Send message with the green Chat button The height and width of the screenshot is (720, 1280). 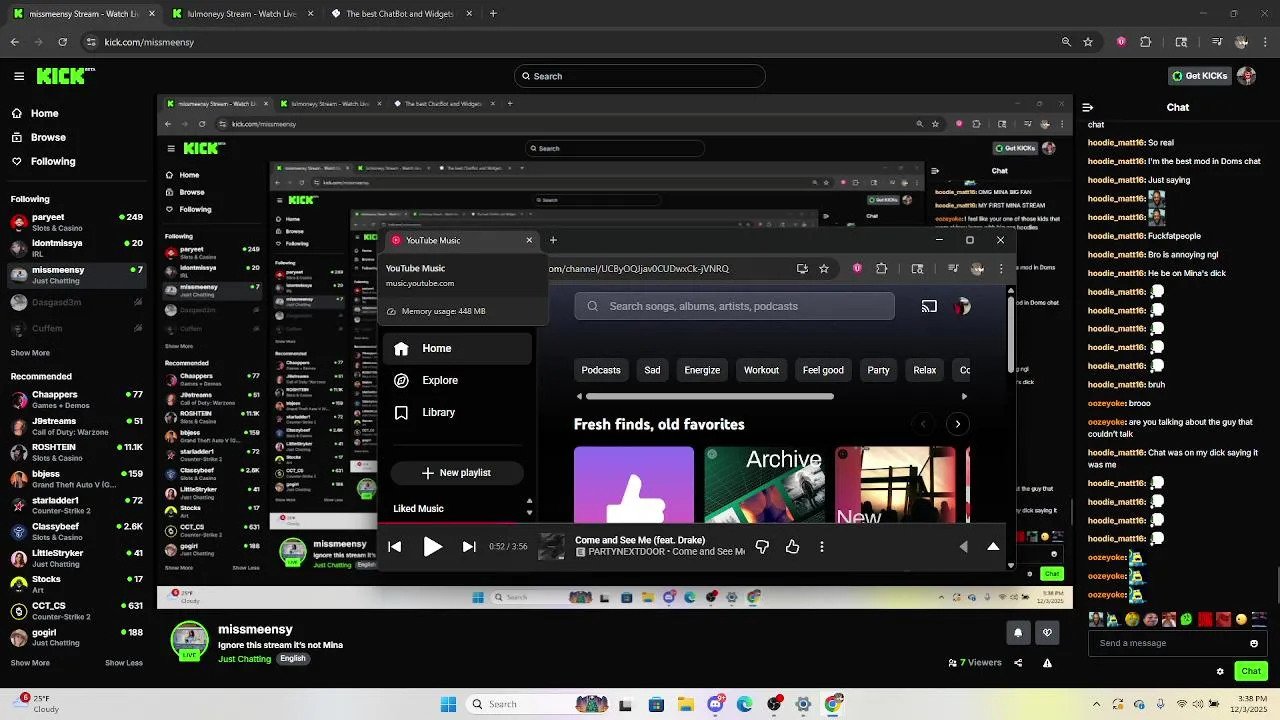click(1251, 671)
